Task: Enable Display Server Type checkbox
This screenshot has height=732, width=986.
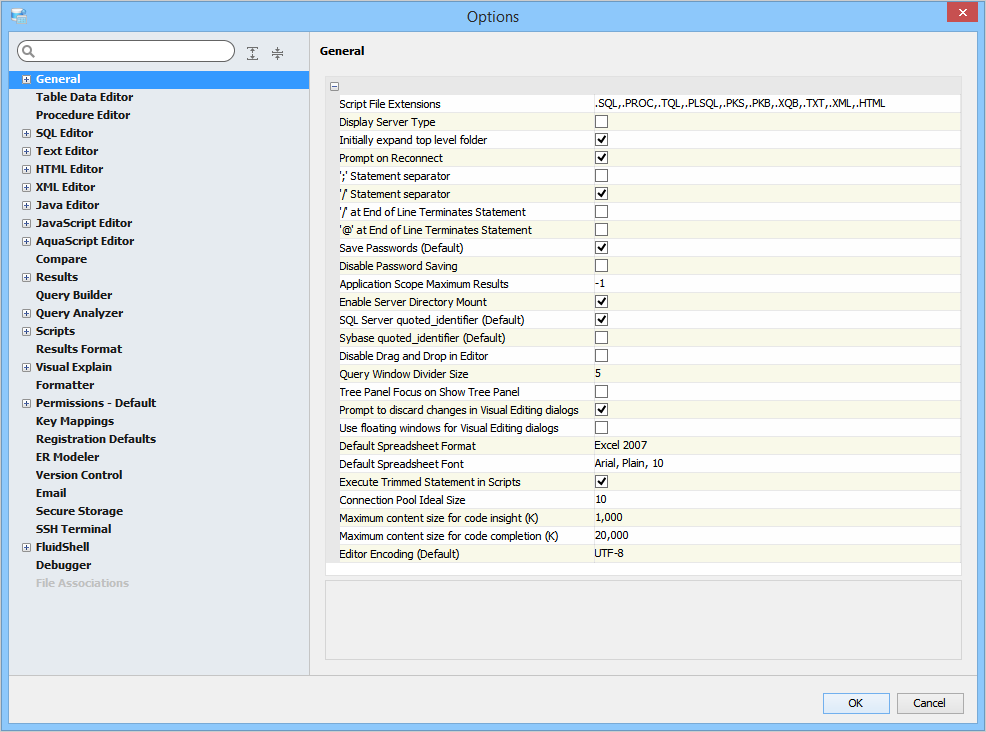Action: pos(602,122)
